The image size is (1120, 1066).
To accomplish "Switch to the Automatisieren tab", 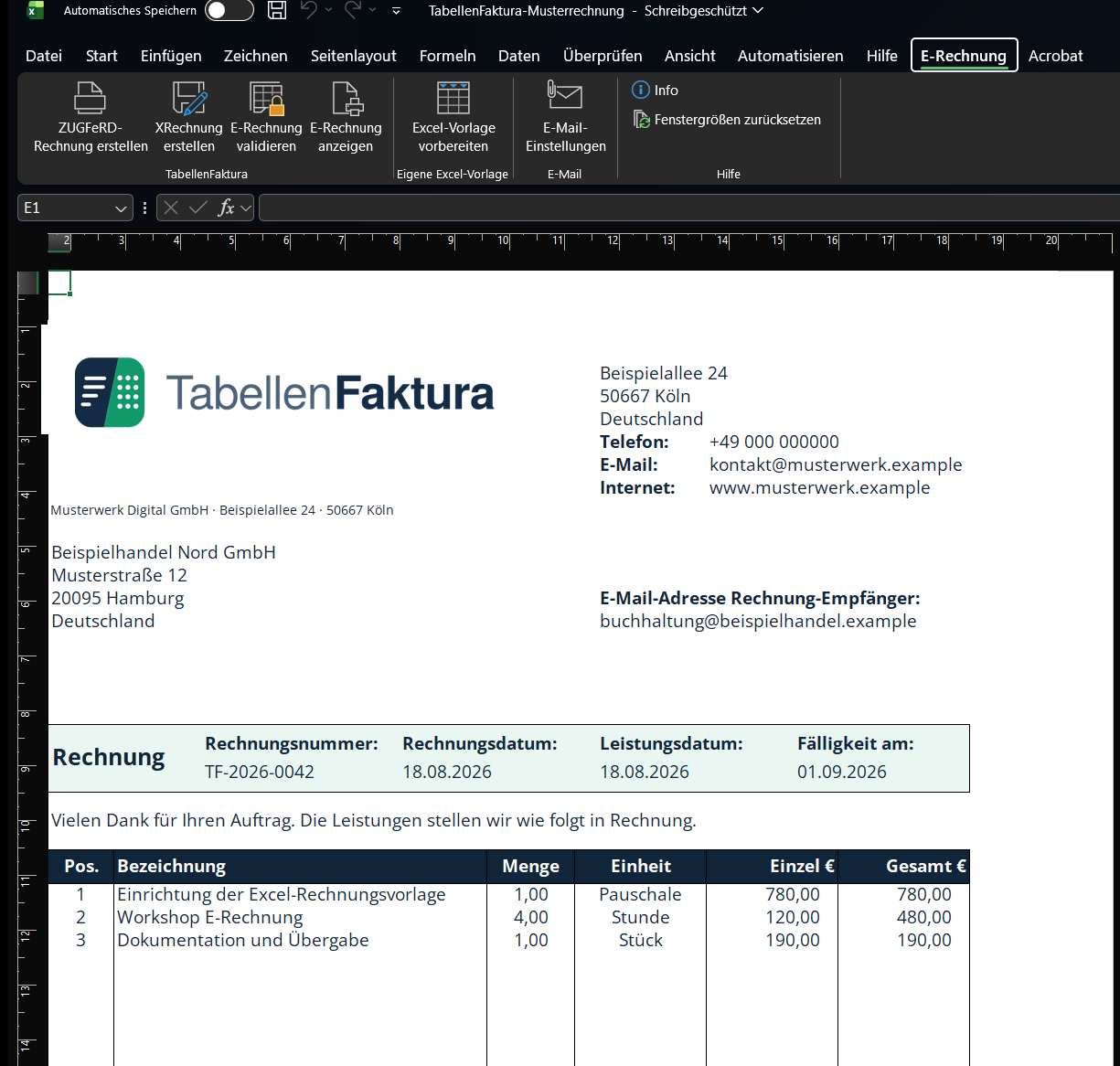I will point(790,56).
